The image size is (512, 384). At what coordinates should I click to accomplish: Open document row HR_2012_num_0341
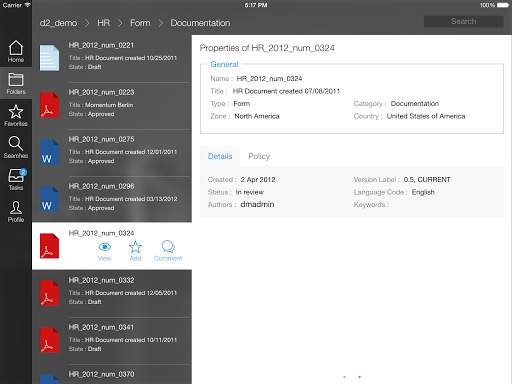(x=112, y=340)
